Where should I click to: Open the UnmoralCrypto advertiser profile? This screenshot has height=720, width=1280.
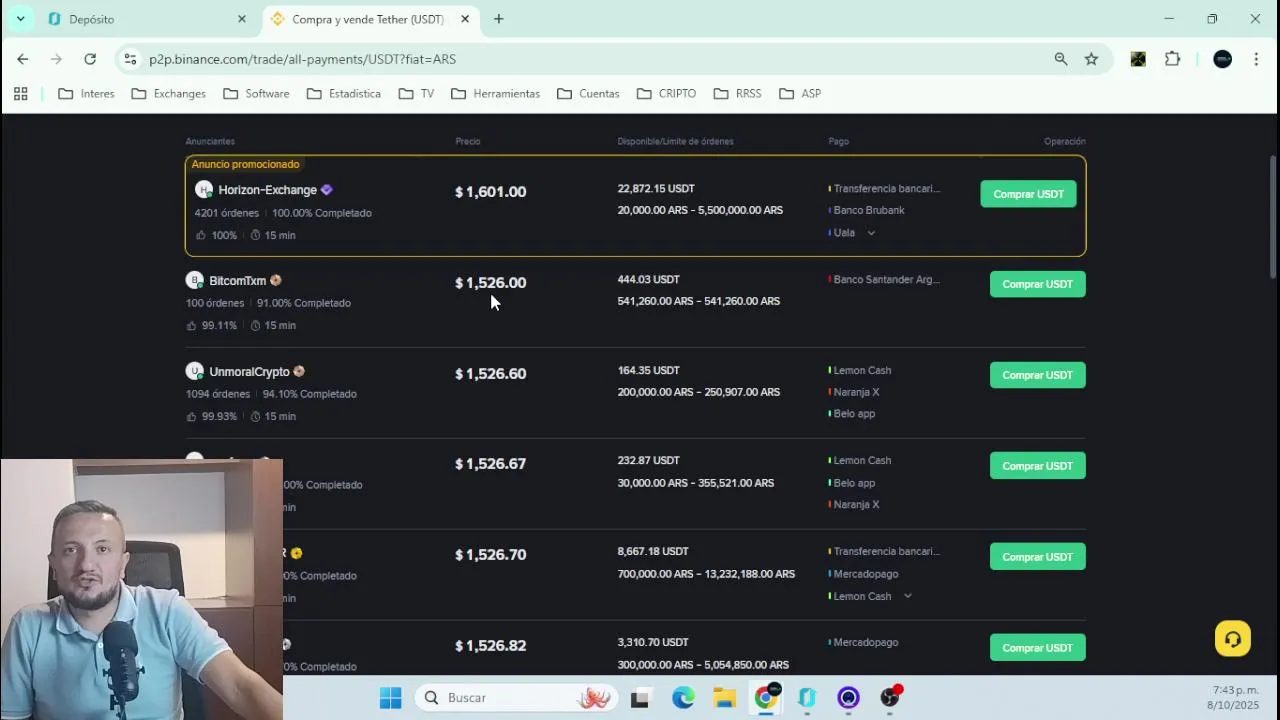[x=249, y=372]
